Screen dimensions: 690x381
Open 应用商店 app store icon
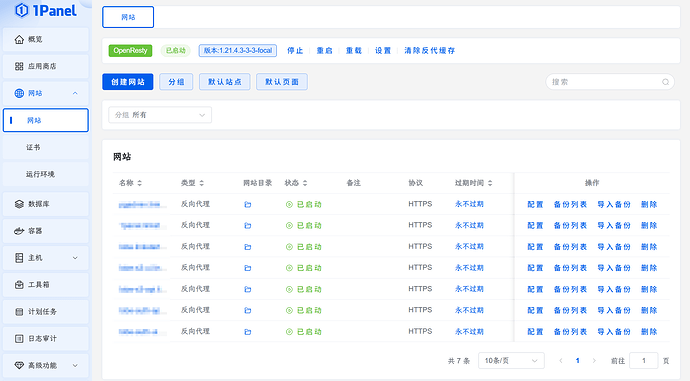click(x=19, y=66)
